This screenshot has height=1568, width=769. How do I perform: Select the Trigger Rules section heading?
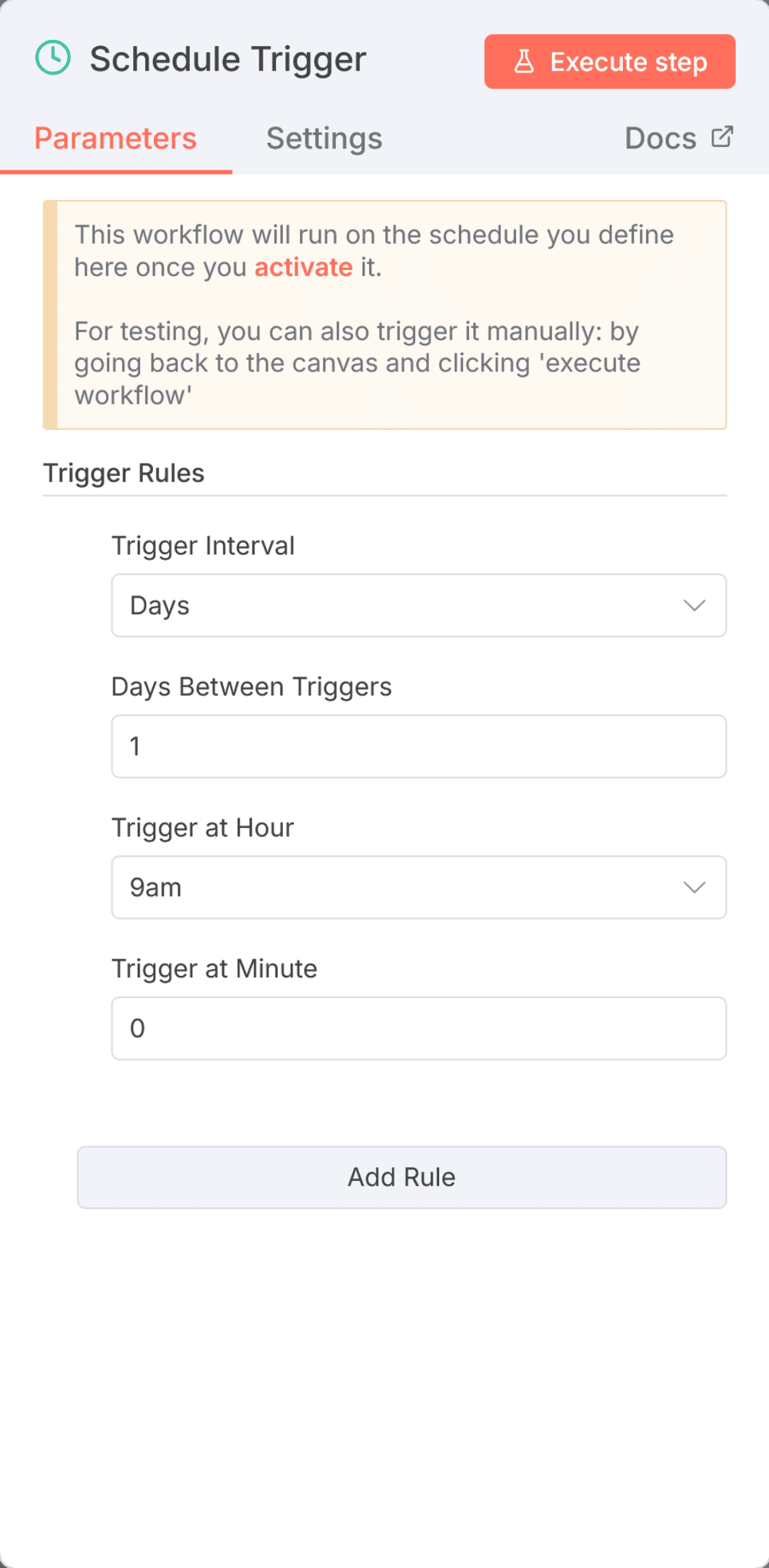coord(124,473)
